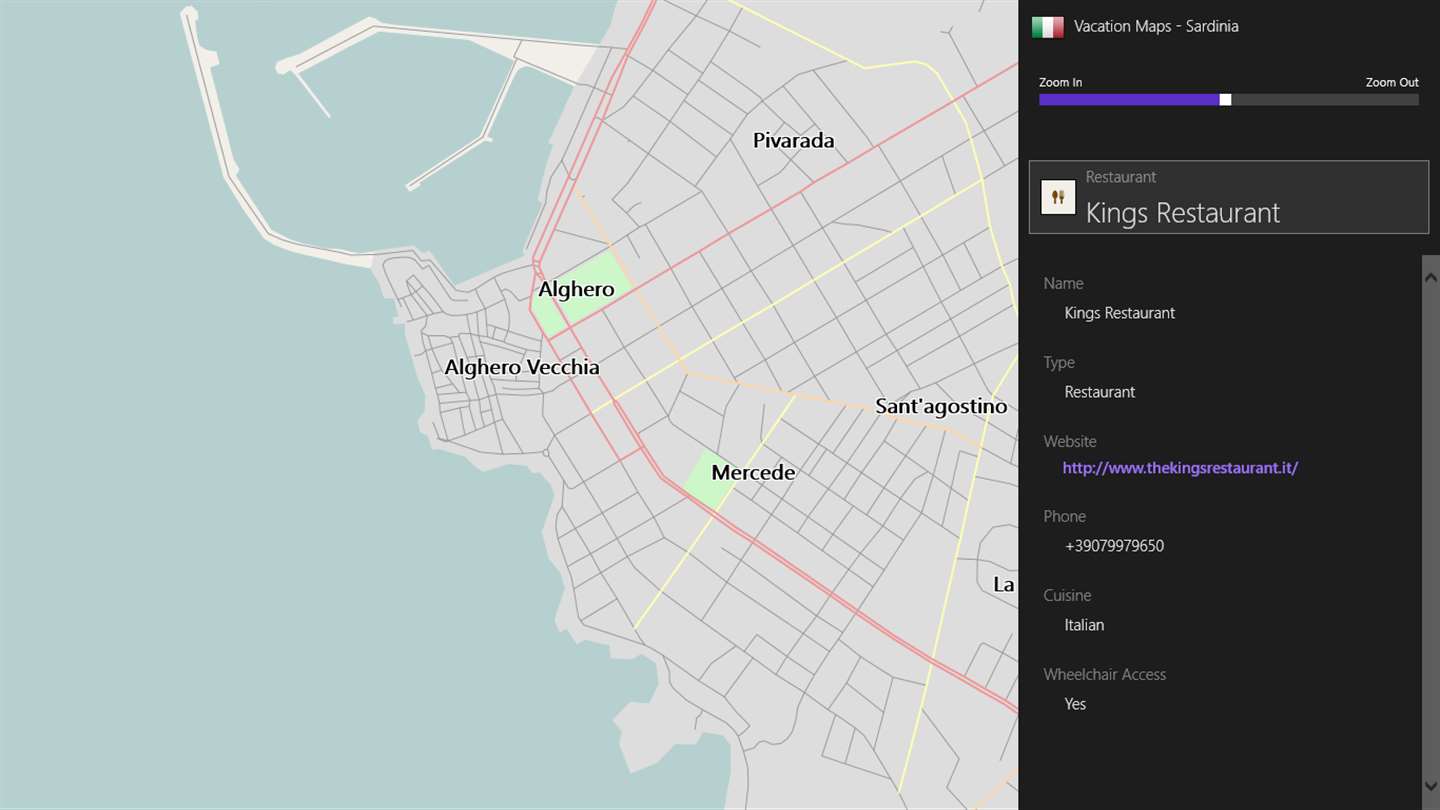Click the restaurant fork-and-spoon icon
The image size is (1440, 810).
tap(1058, 197)
